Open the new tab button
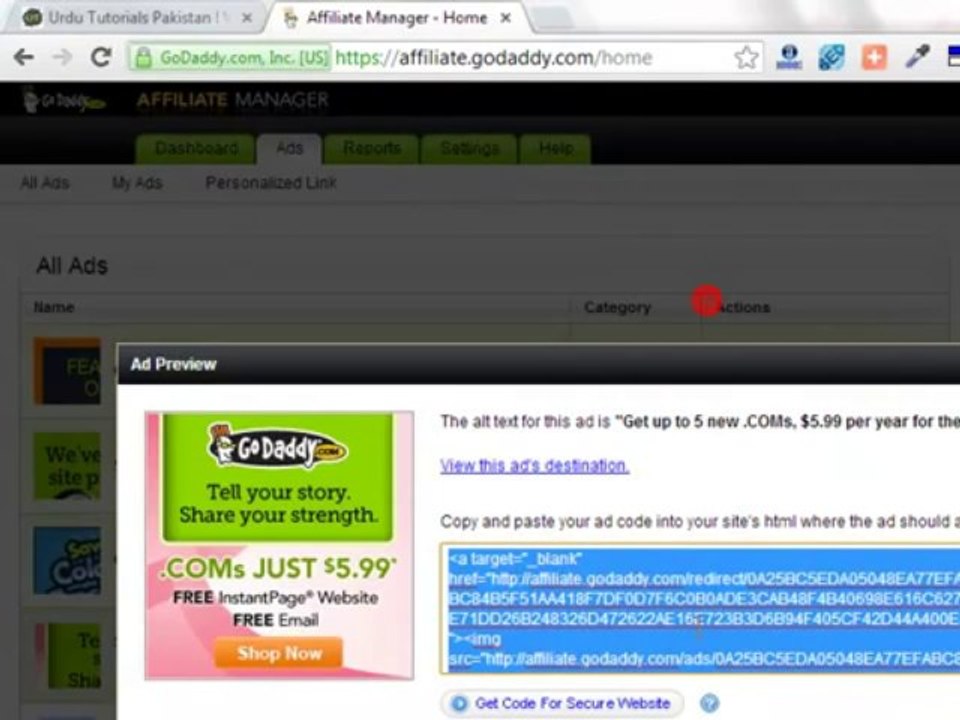Screen dimensions: 960x720 pyautogui.click(x=552, y=18)
